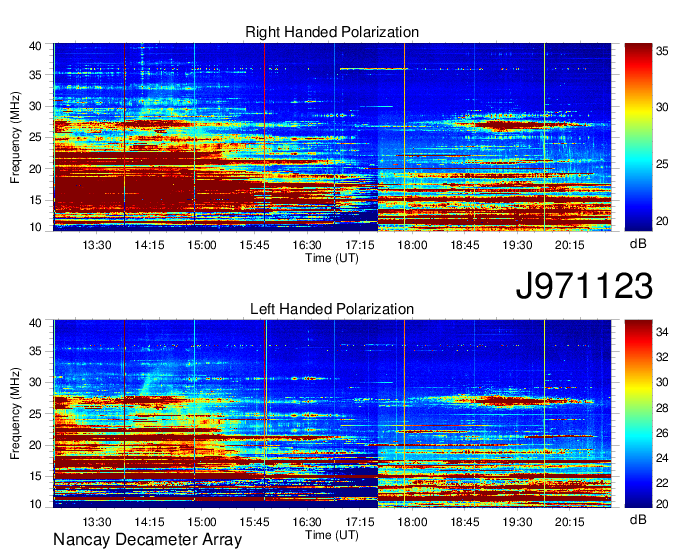Click the Right Handed Polarization spectrogram image

(332, 137)
